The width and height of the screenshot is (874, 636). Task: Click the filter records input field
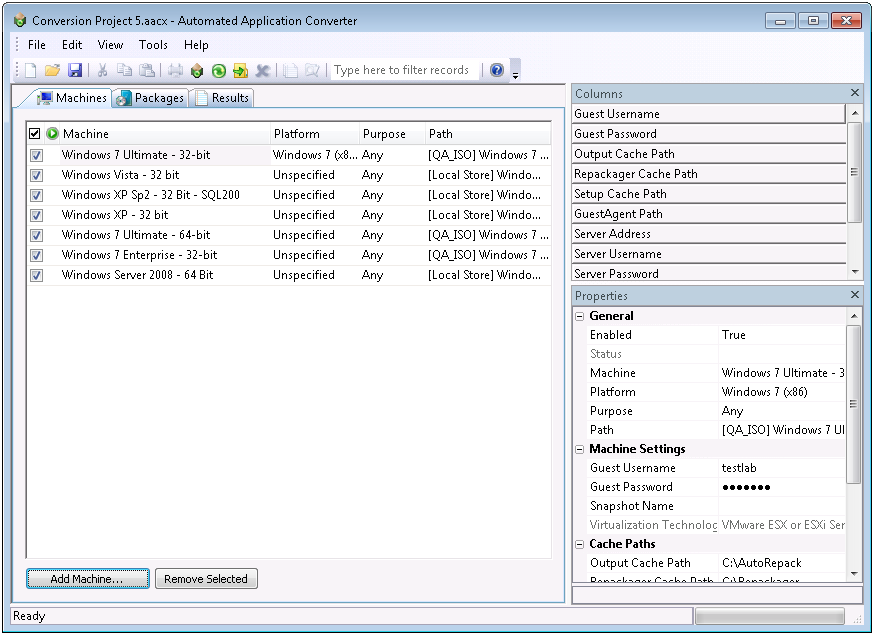point(404,70)
